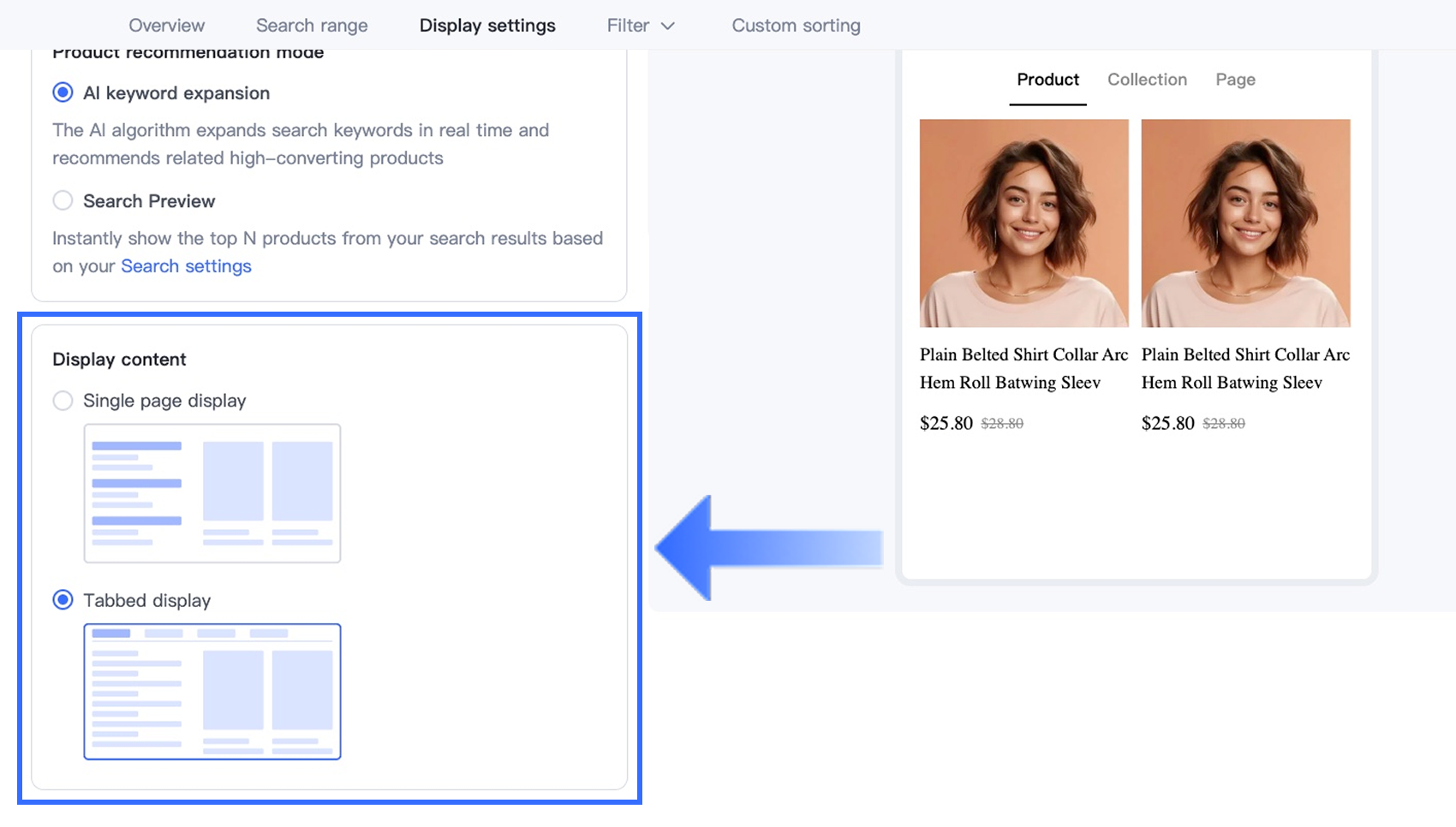Click the first product's $25.80 price
This screenshot has width=1456, height=827.
coord(946,423)
